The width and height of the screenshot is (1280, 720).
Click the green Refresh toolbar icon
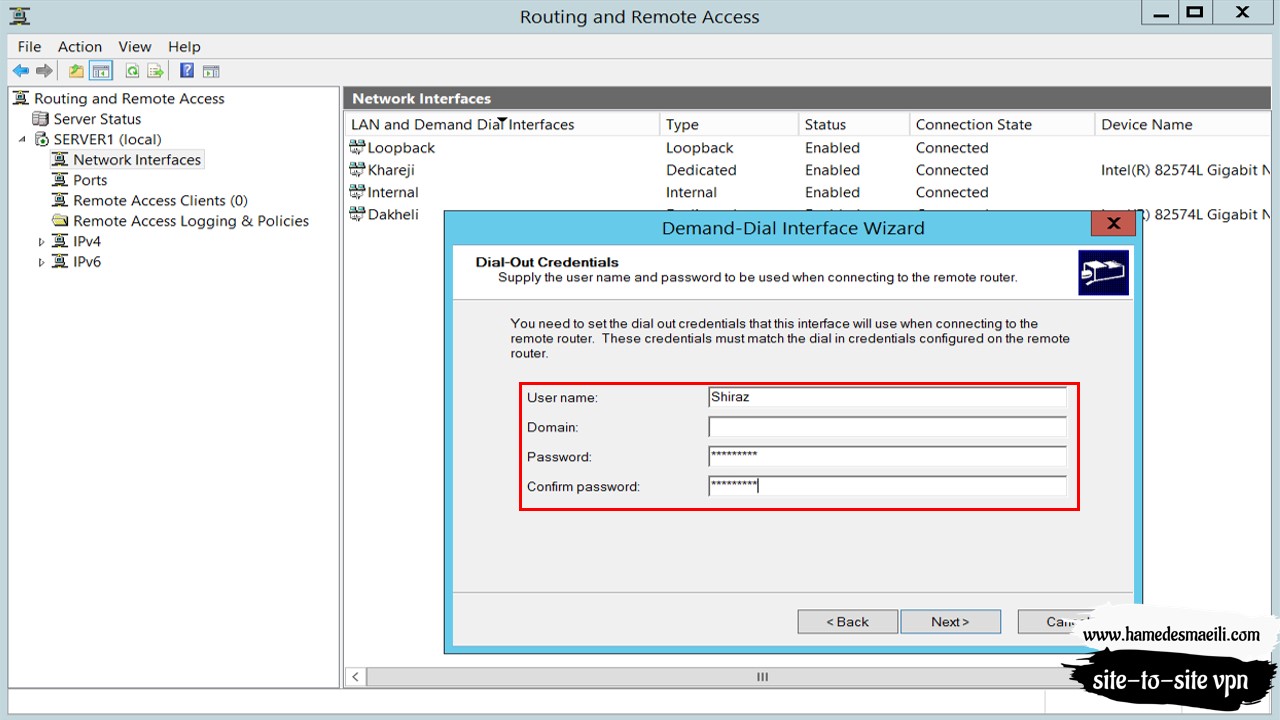click(132, 71)
